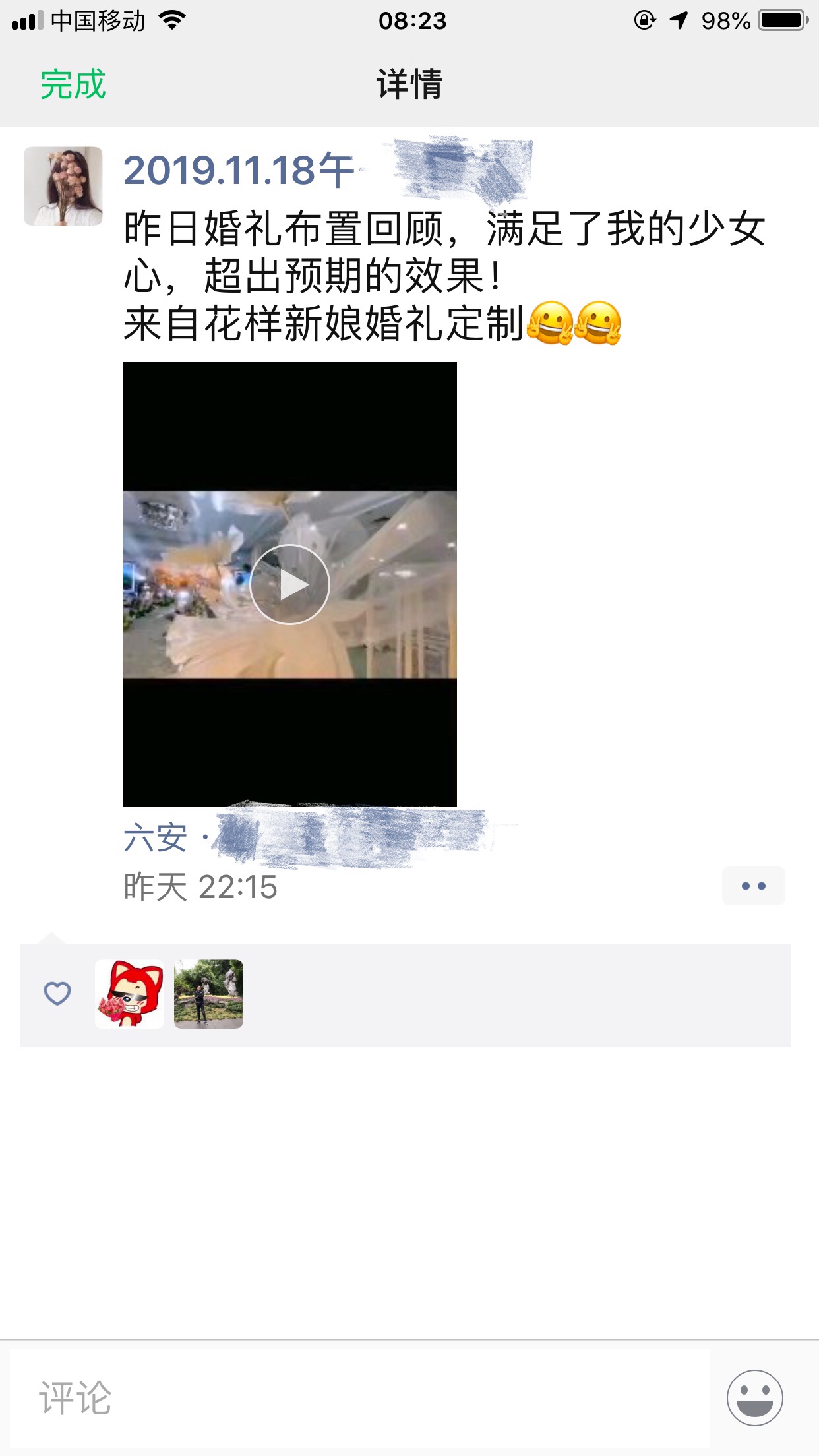Tap the Wi-Fi status icon
This screenshot has width=819, height=1456.
[x=173, y=20]
